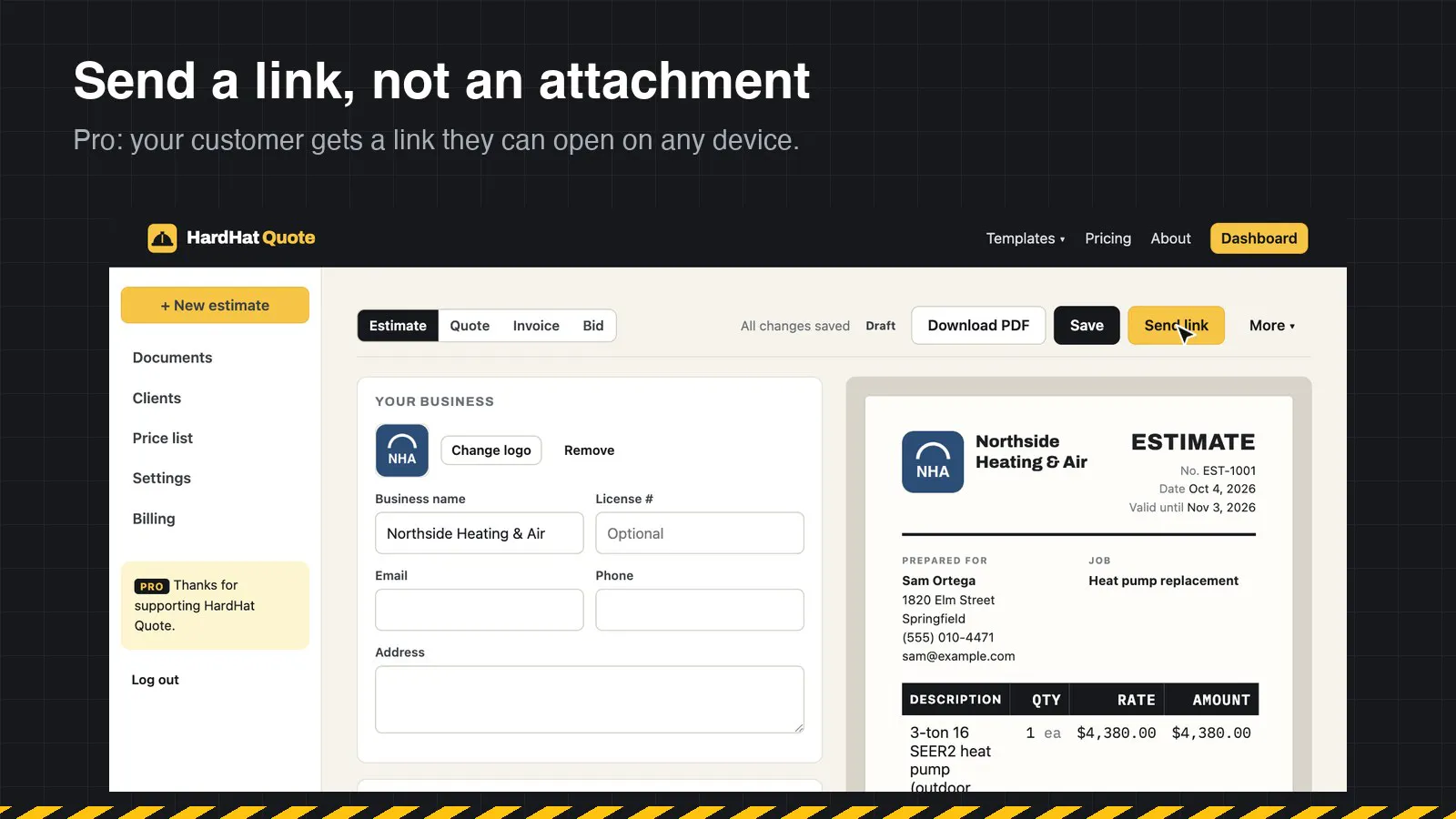The height and width of the screenshot is (819, 1456).
Task: Click the HardHat Quote hard-hat logo icon
Action: point(162,238)
